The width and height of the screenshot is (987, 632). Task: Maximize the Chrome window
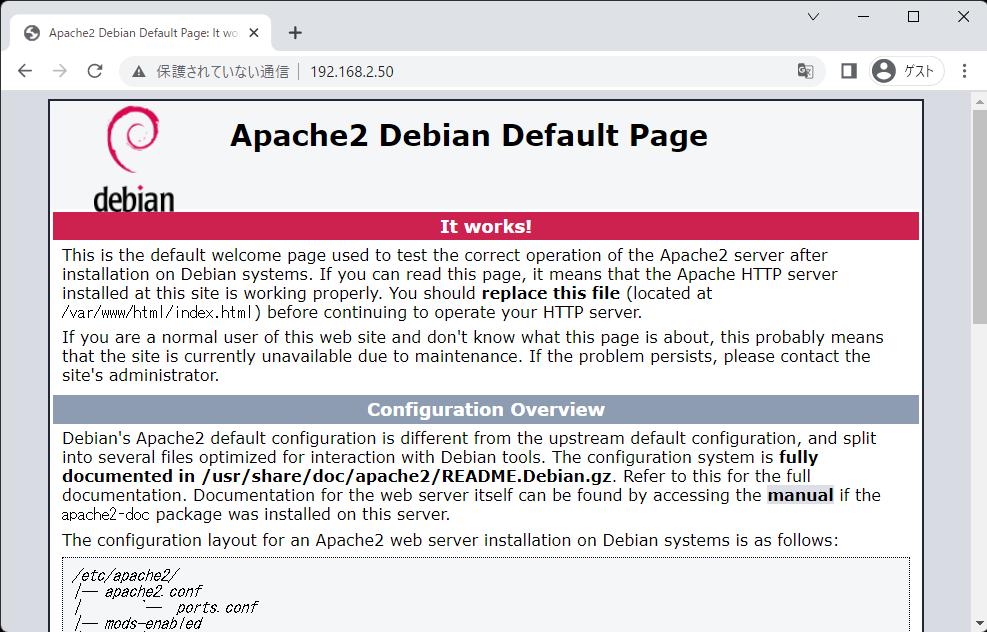tap(913, 17)
